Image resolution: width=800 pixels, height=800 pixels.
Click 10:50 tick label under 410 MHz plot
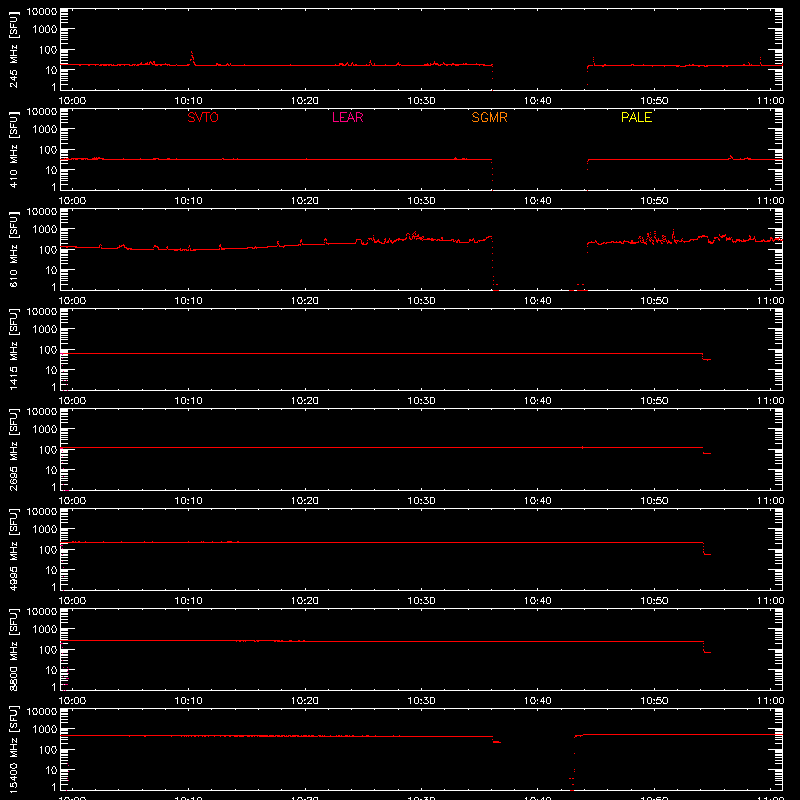(654, 201)
